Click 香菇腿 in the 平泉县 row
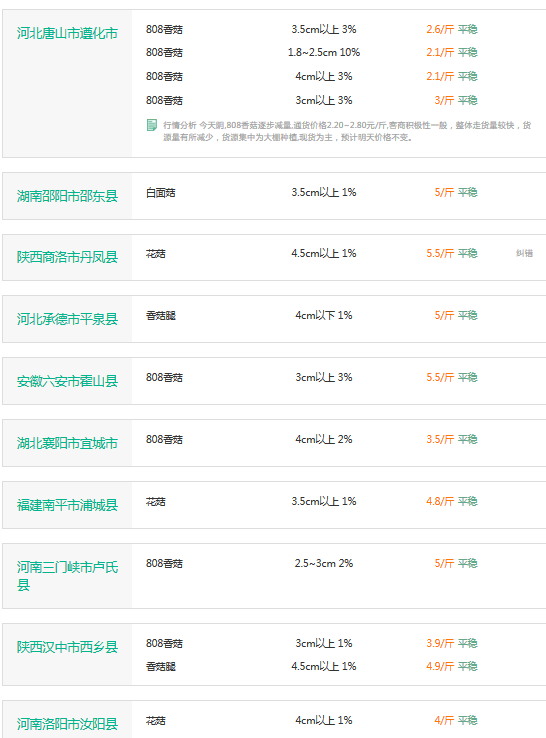 tap(161, 316)
